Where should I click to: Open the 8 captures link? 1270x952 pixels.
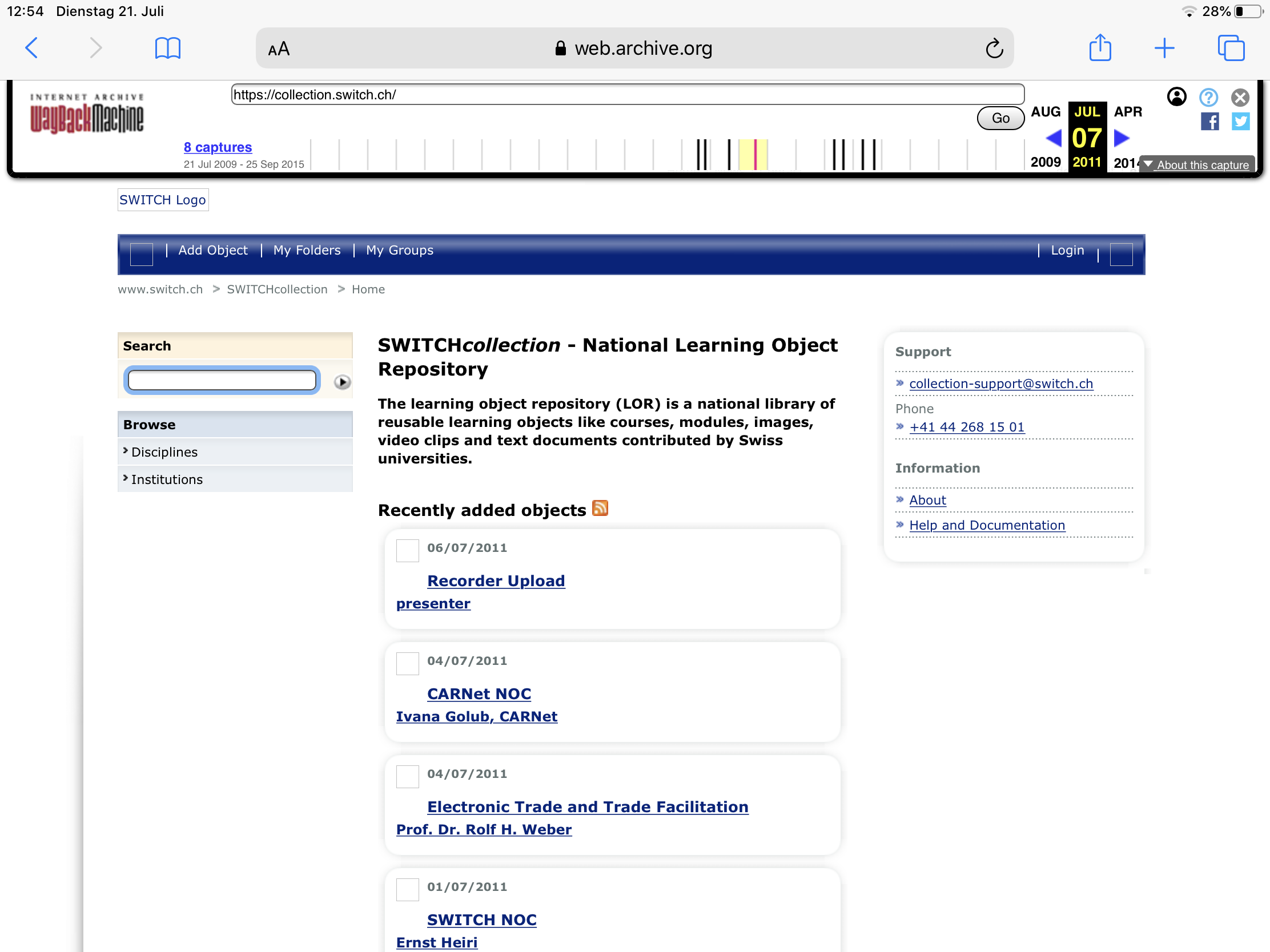(x=218, y=147)
